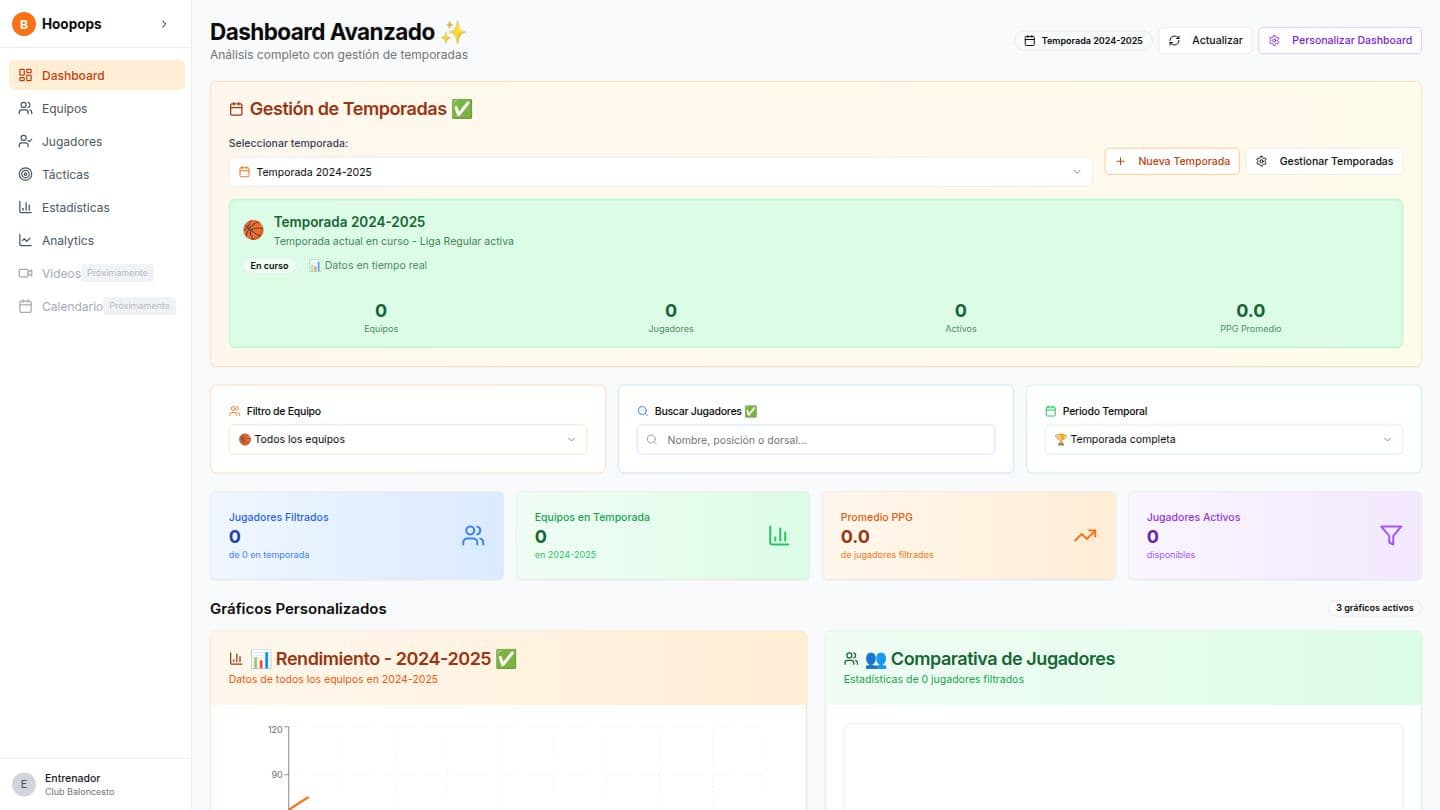Click the Buscar Jugadores search field
Screen dimensions: 1440x810
click(815, 439)
